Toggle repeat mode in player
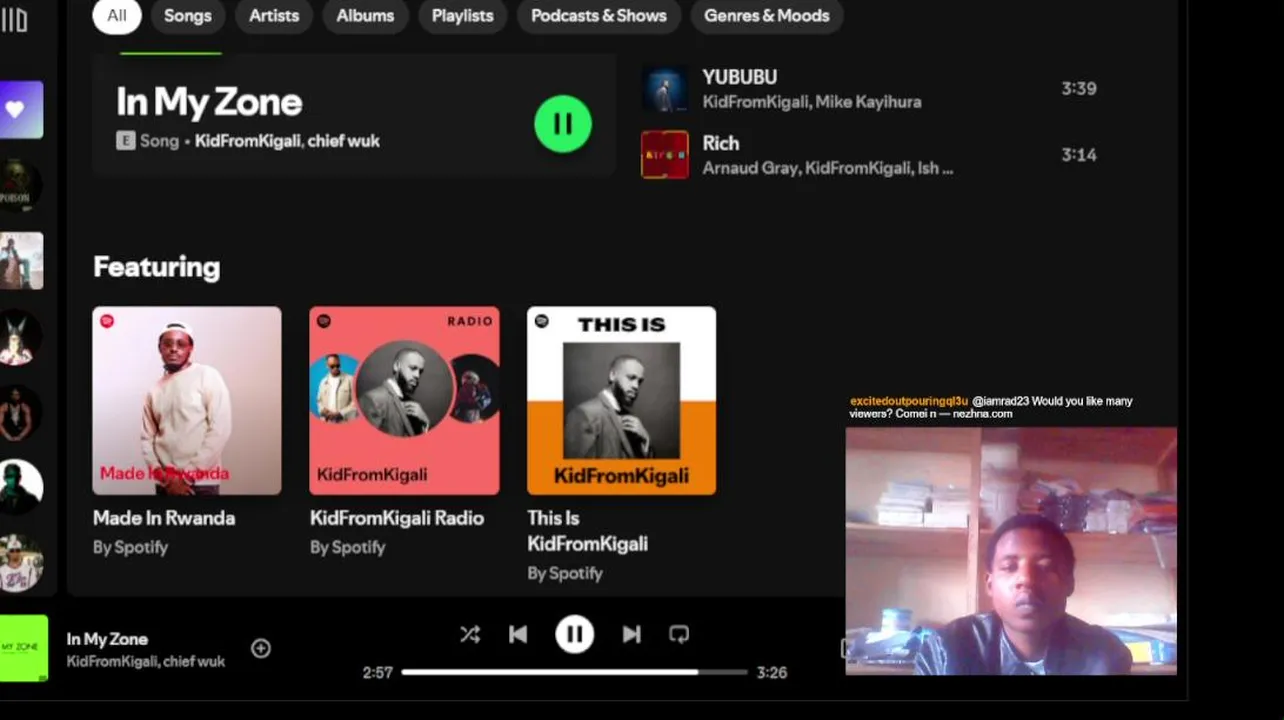The height and width of the screenshot is (720, 1284). point(679,634)
